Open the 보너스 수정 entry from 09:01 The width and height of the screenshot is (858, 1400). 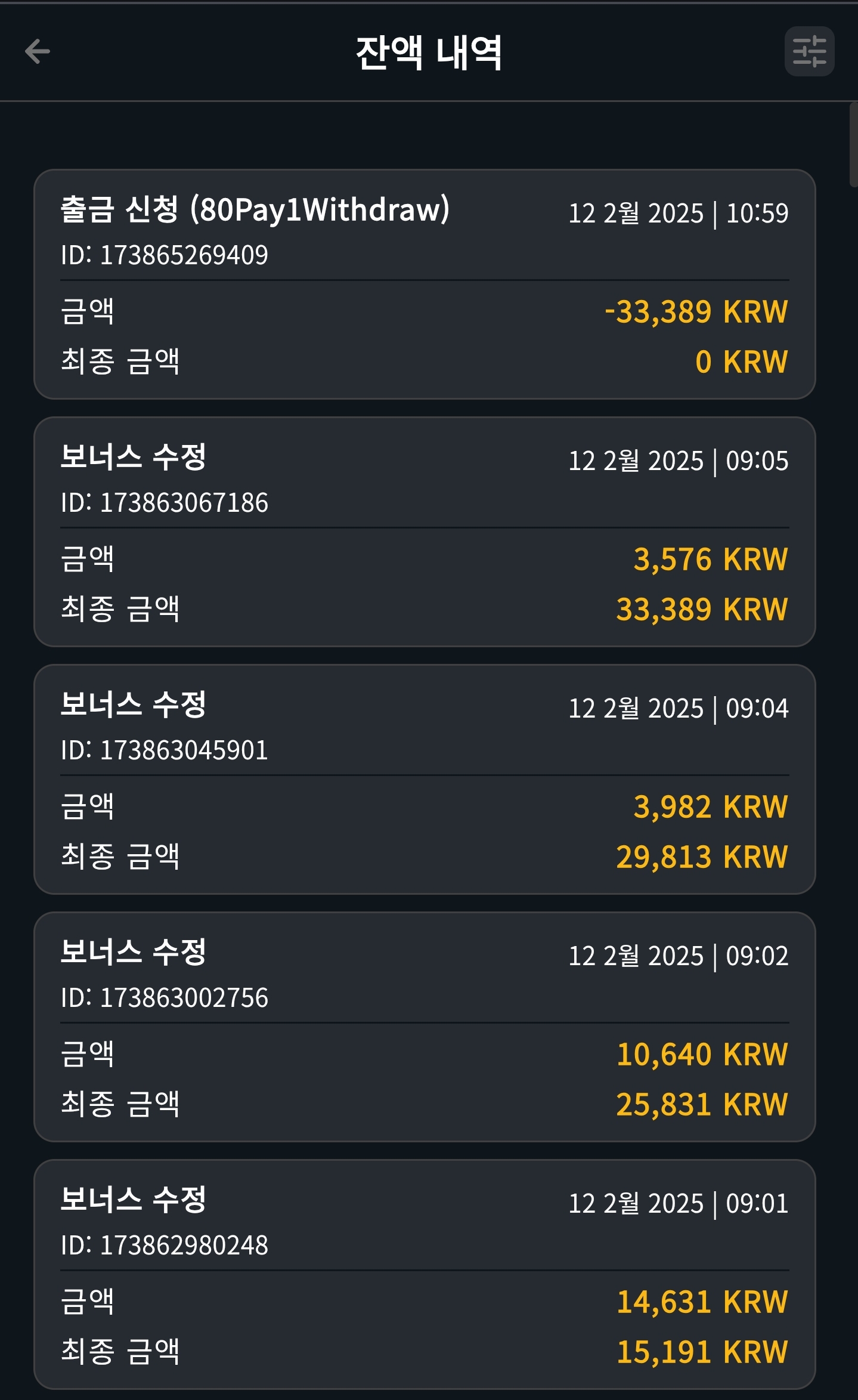(x=425, y=1274)
